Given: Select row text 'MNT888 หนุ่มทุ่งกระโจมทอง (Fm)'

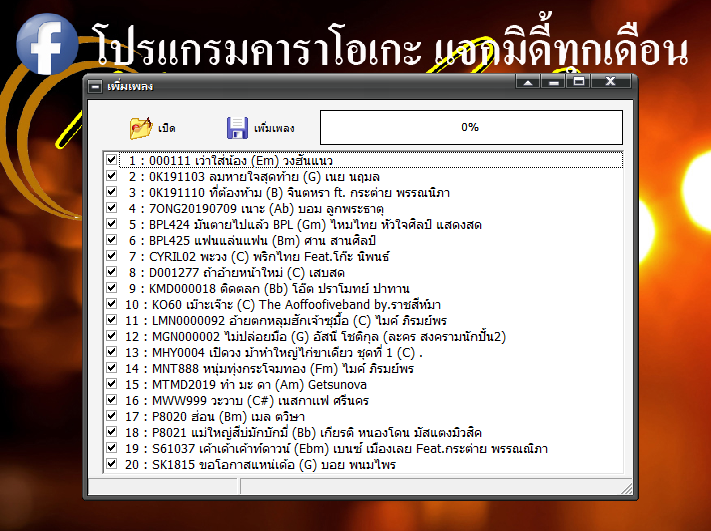Looking at the screenshot, I should (x=245, y=368).
